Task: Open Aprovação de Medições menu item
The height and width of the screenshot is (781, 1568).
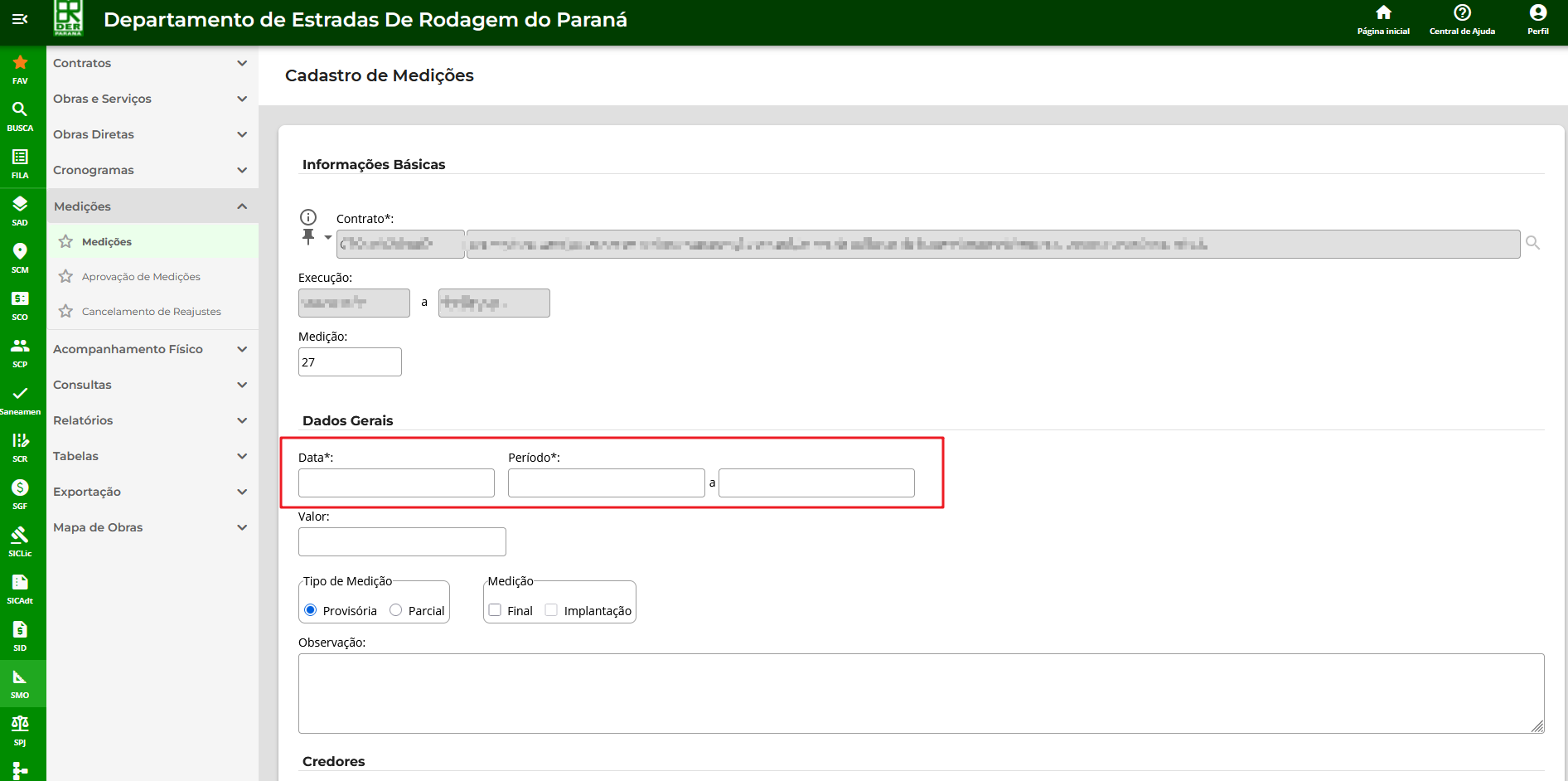Action: coord(141,277)
